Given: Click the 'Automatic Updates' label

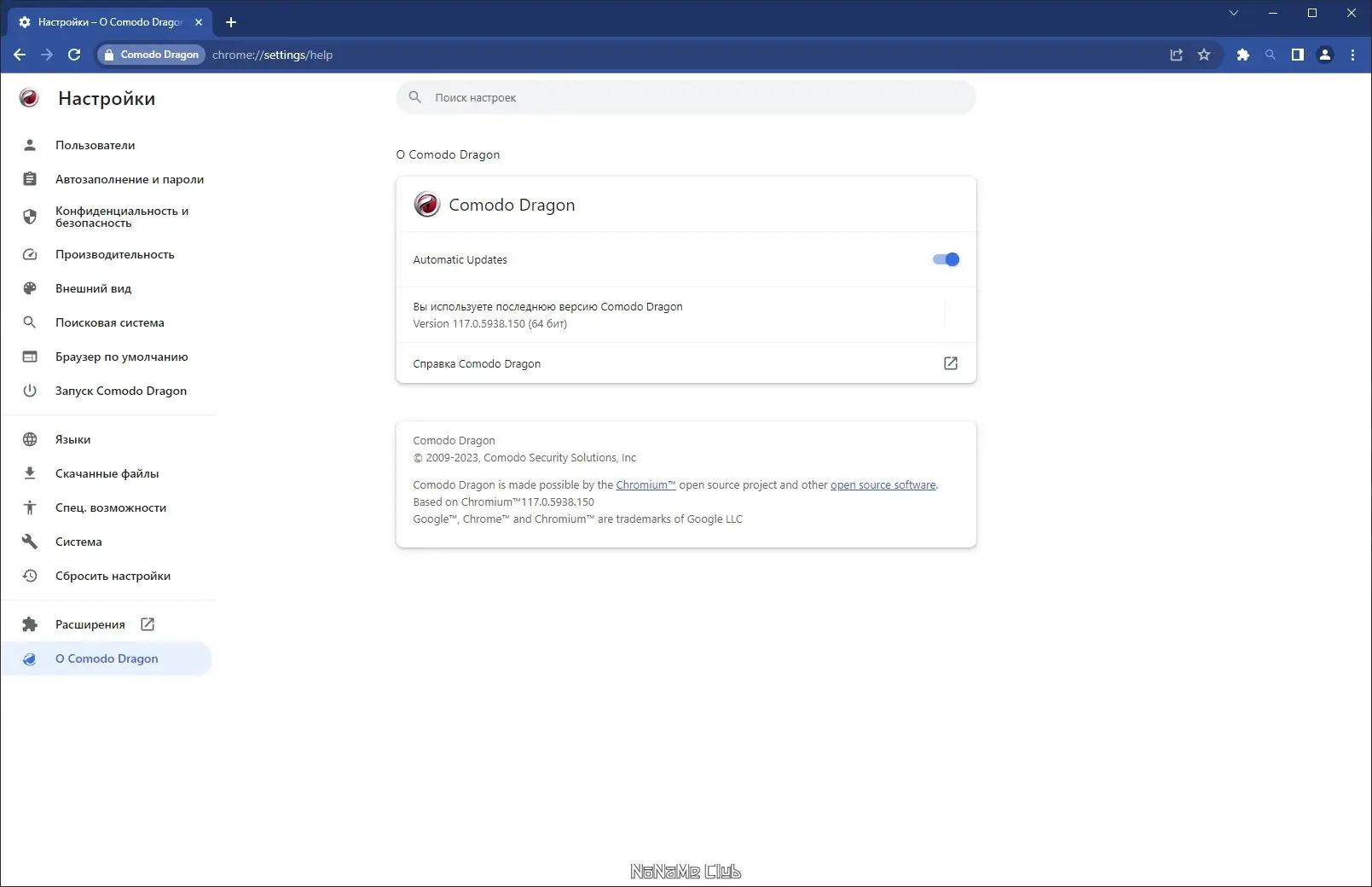Looking at the screenshot, I should 460,259.
